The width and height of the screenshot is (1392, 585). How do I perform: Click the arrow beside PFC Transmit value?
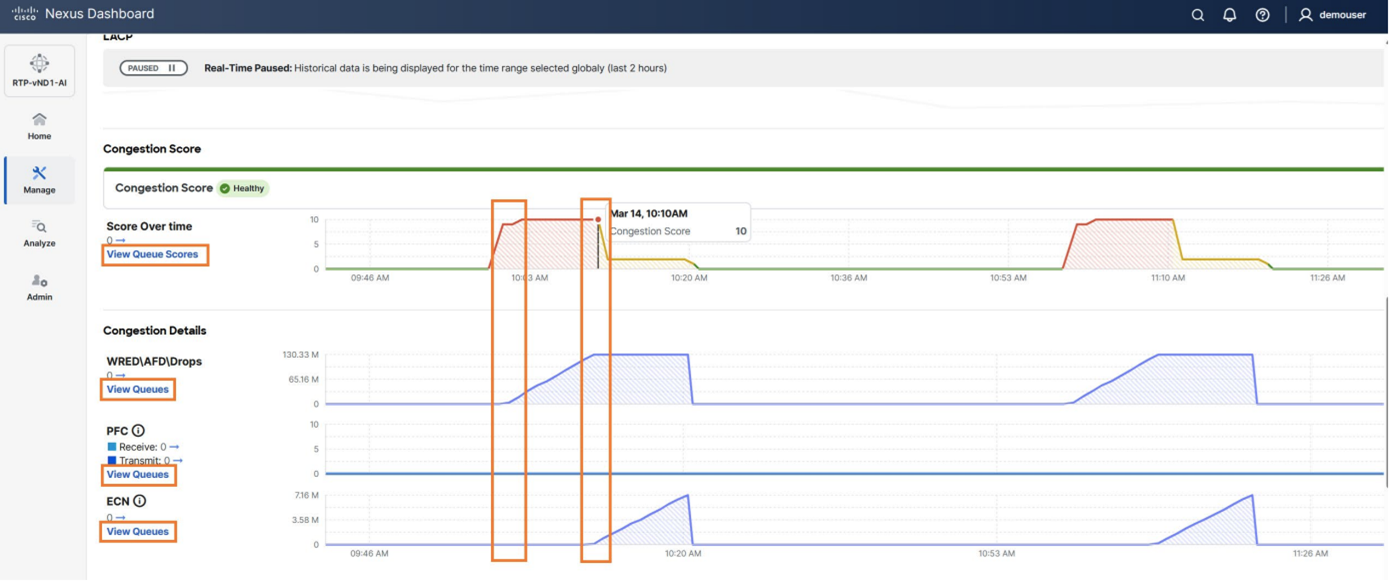click(x=177, y=461)
